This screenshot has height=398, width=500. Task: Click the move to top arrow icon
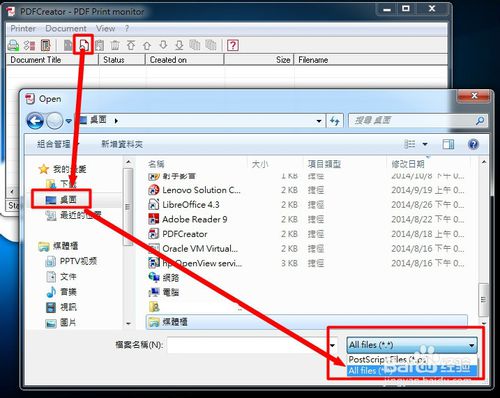(x=131, y=45)
